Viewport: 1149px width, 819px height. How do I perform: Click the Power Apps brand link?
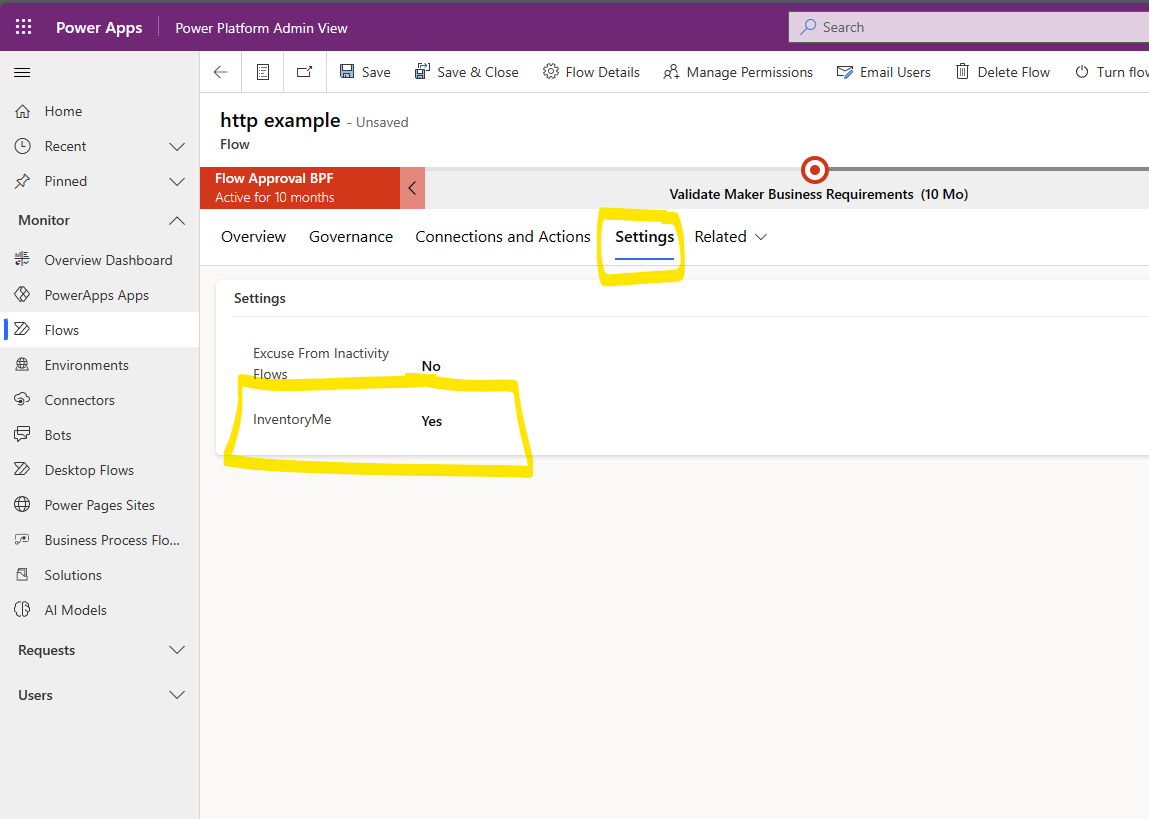pos(99,27)
